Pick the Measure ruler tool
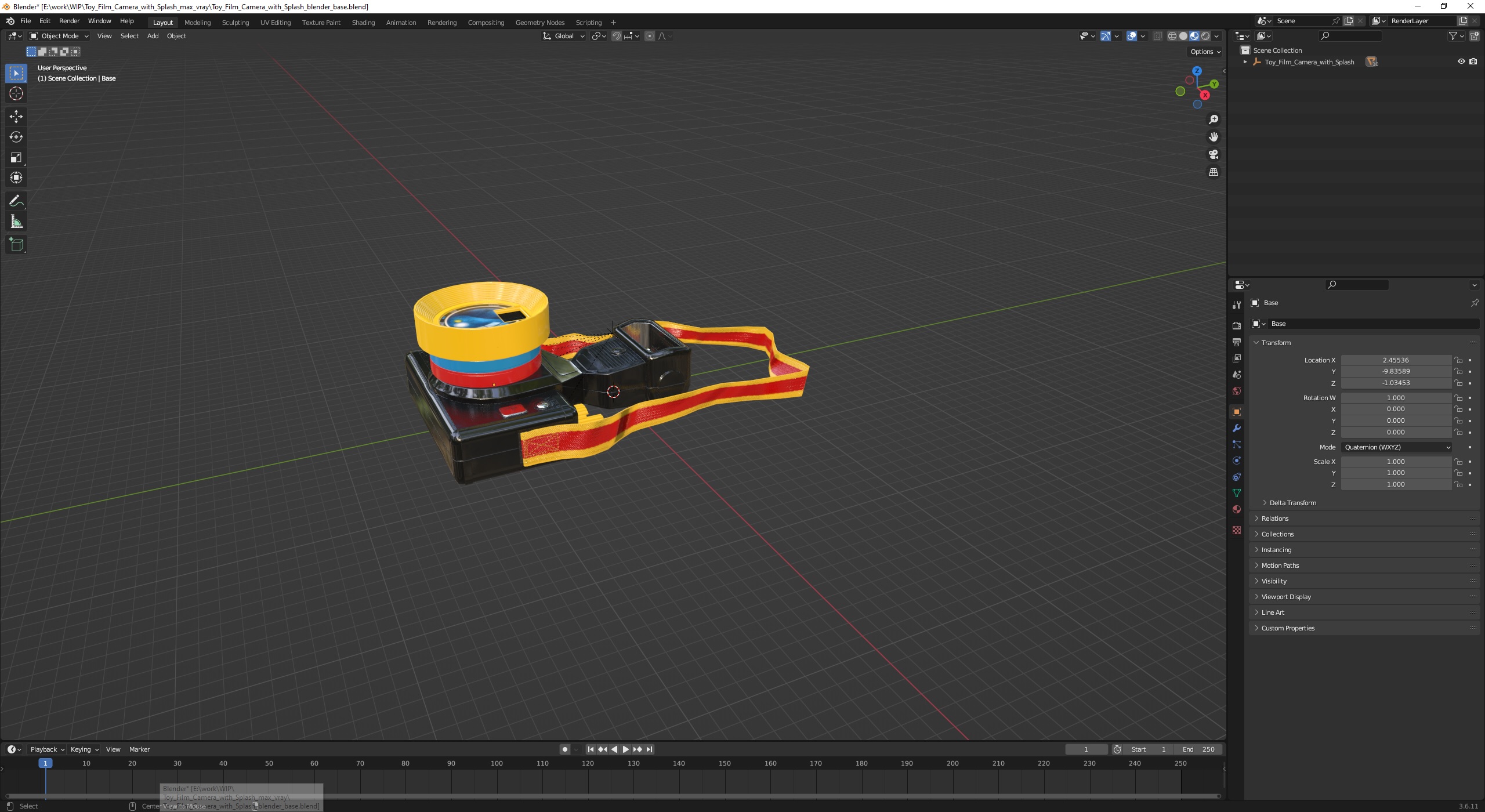The image size is (1485, 812). pos(16,222)
